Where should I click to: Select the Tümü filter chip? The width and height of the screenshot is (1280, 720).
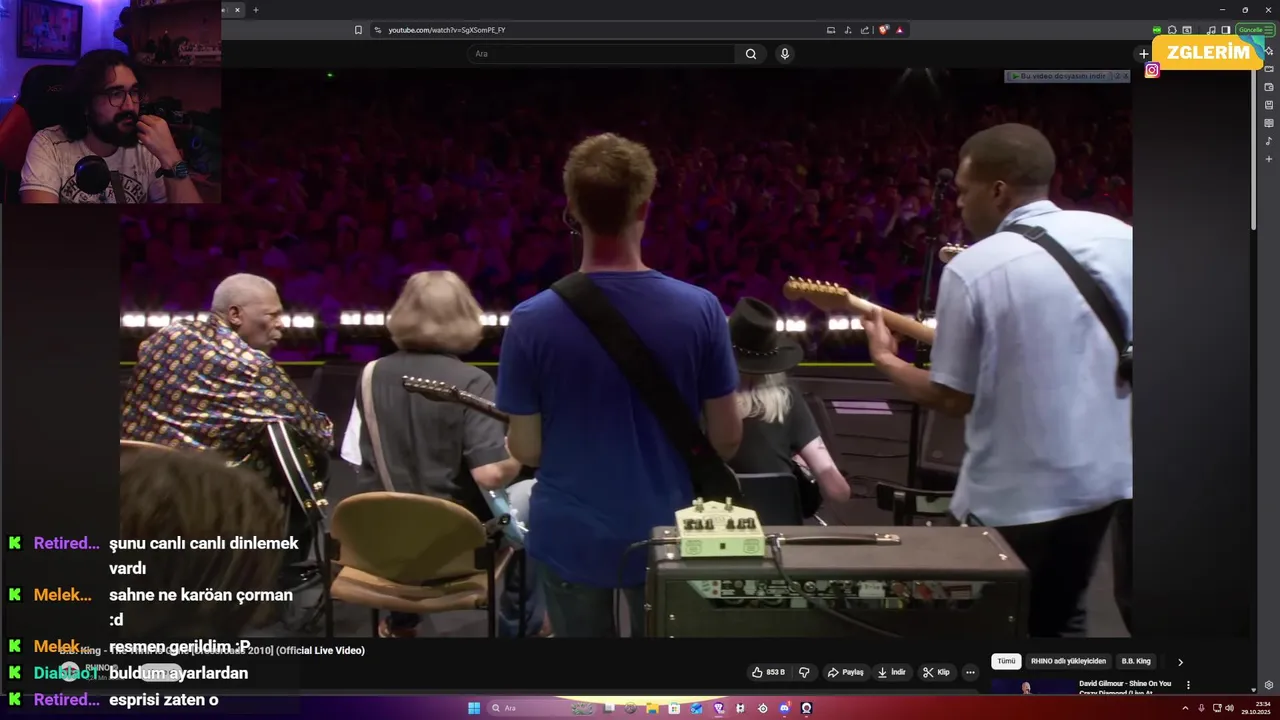click(1006, 661)
